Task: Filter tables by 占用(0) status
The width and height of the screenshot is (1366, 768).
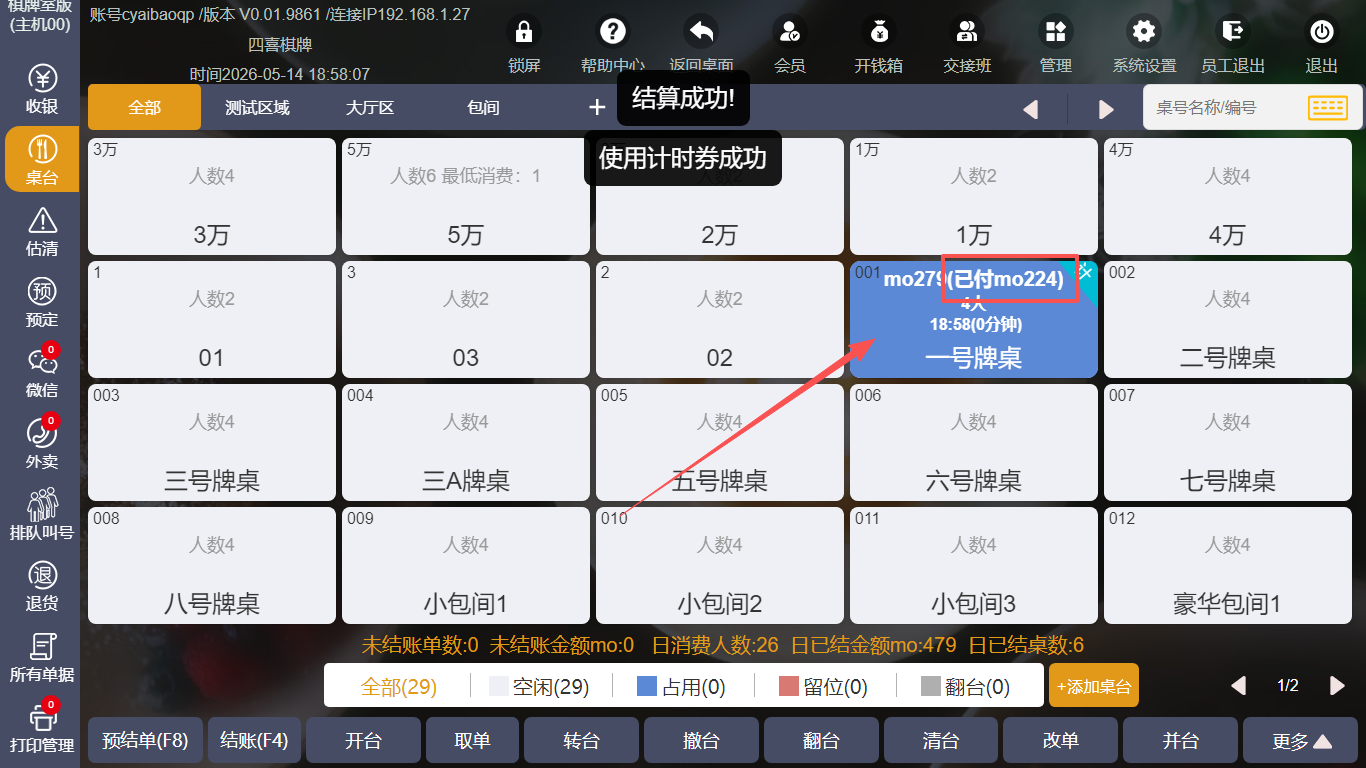Action: pyautogui.click(x=681, y=687)
